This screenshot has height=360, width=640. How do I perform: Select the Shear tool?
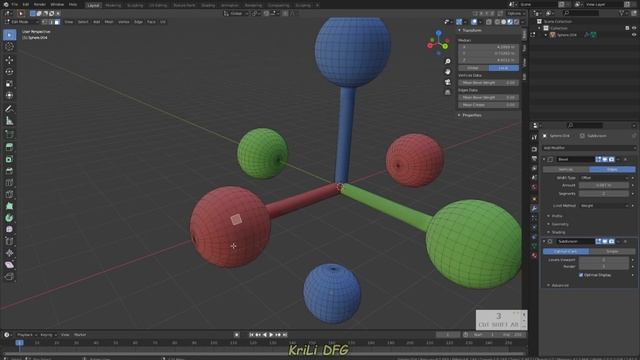(9, 265)
